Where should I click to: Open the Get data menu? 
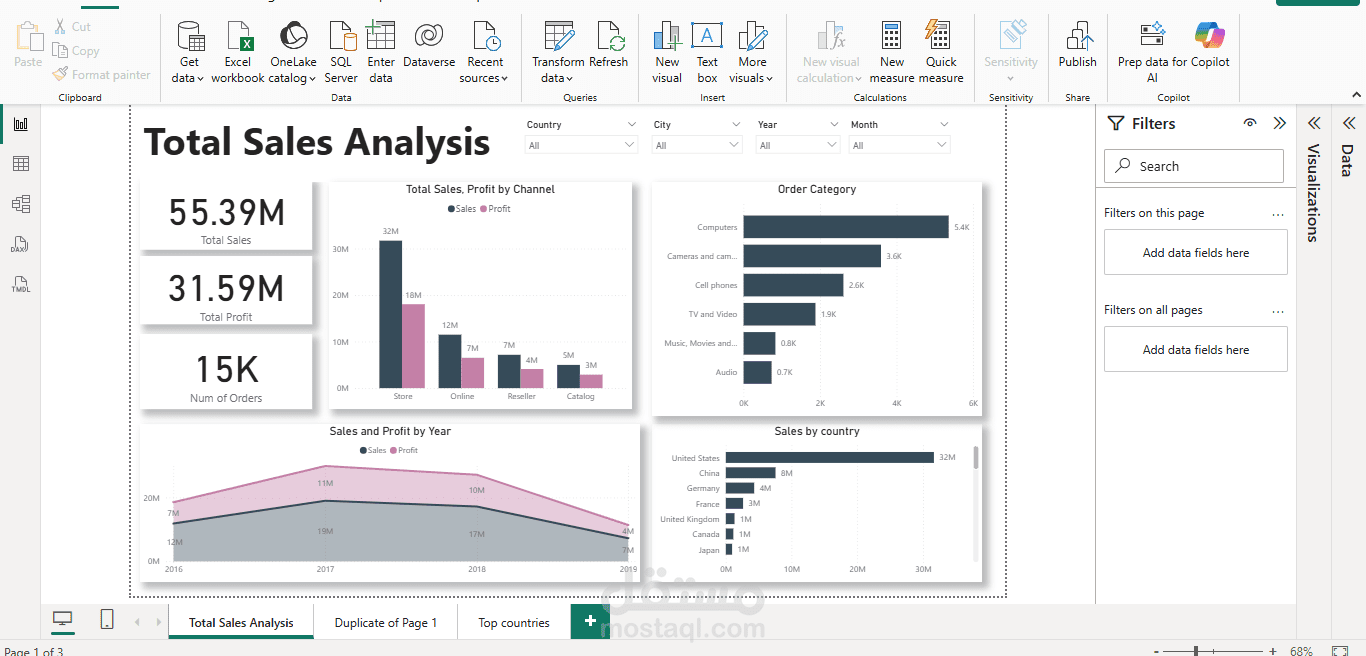188,52
